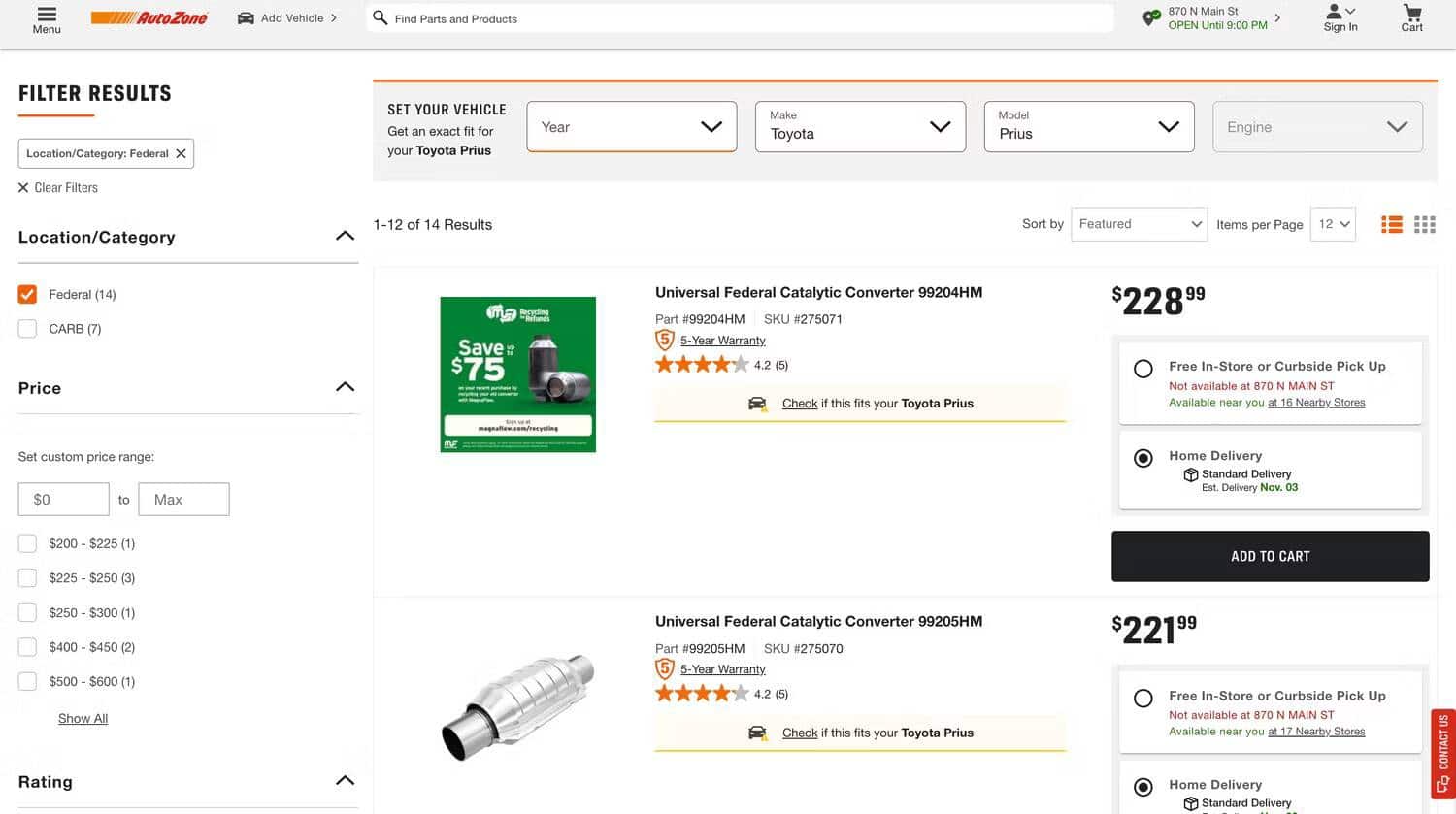1456x814 pixels.
Task: Click the store location pin icon
Action: pos(1151,17)
